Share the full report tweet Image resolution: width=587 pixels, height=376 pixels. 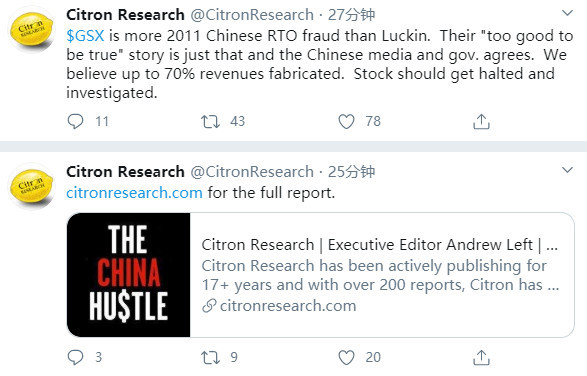481,357
